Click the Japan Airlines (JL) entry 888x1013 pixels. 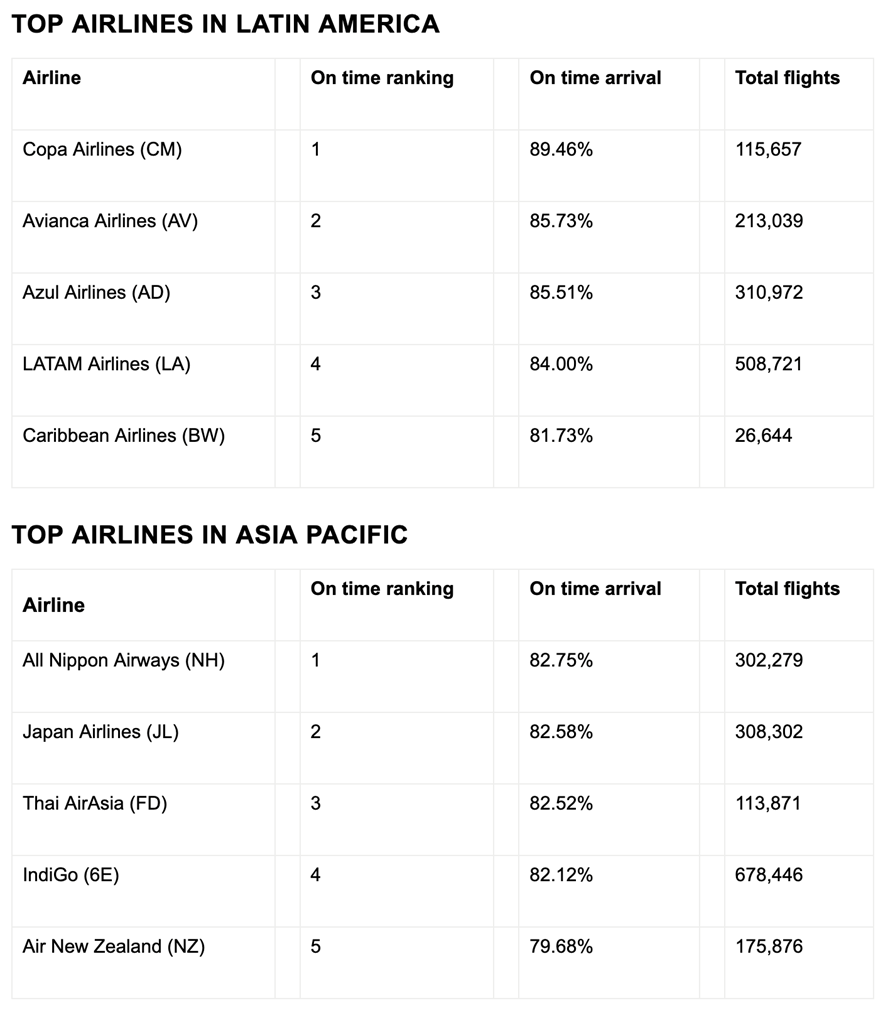(x=100, y=732)
